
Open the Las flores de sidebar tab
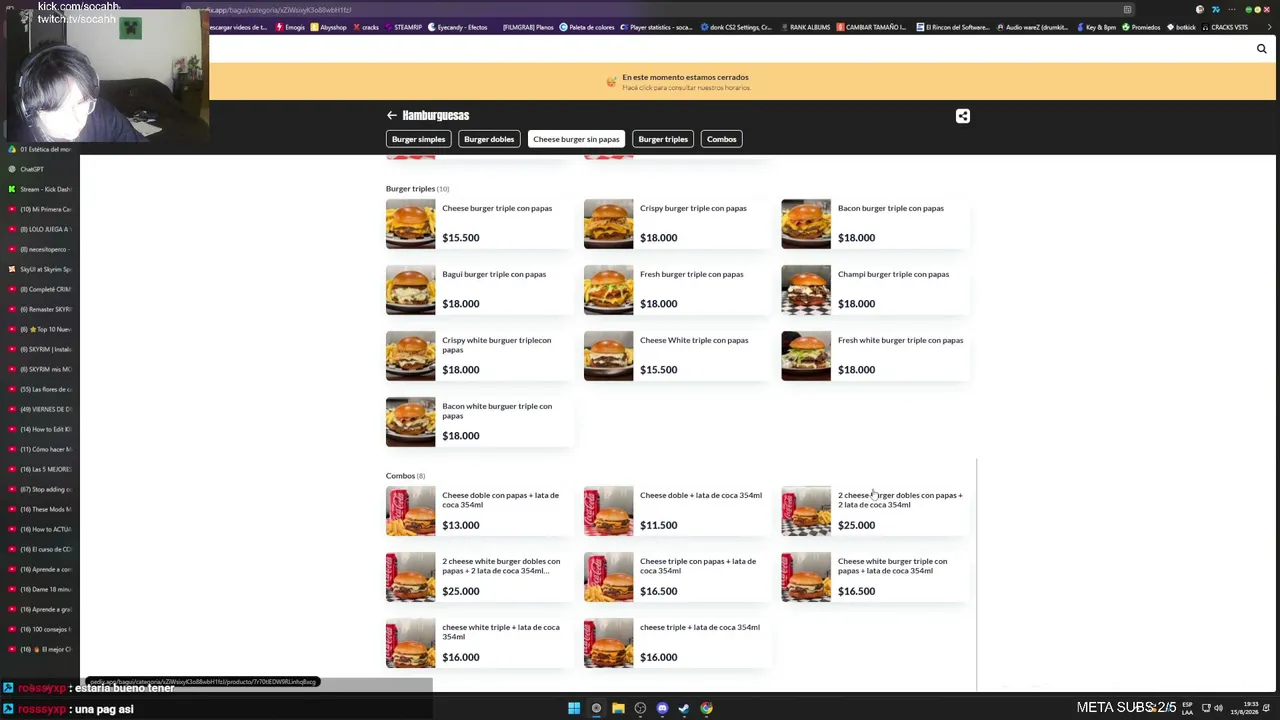[40, 389]
